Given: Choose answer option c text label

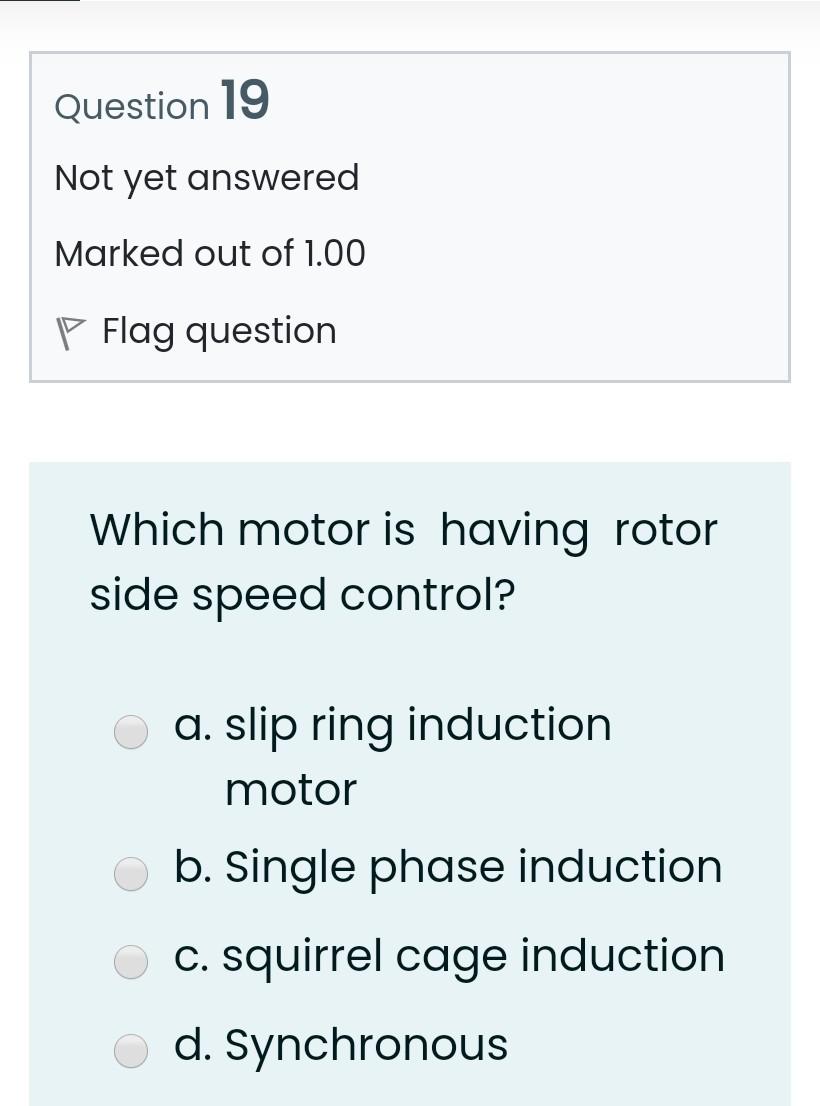Looking at the screenshot, I should click(451, 955).
